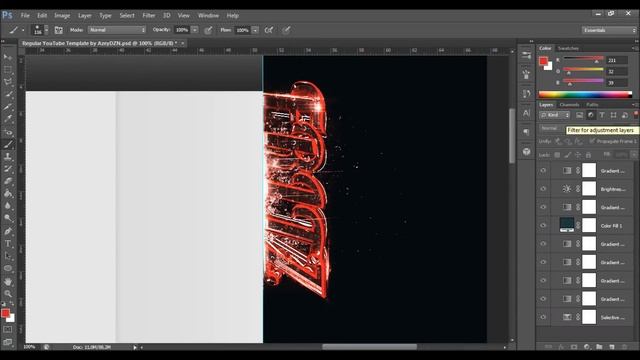The height and width of the screenshot is (360, 640).
Task: Open the File menu
Action: [x=25, y=16]
